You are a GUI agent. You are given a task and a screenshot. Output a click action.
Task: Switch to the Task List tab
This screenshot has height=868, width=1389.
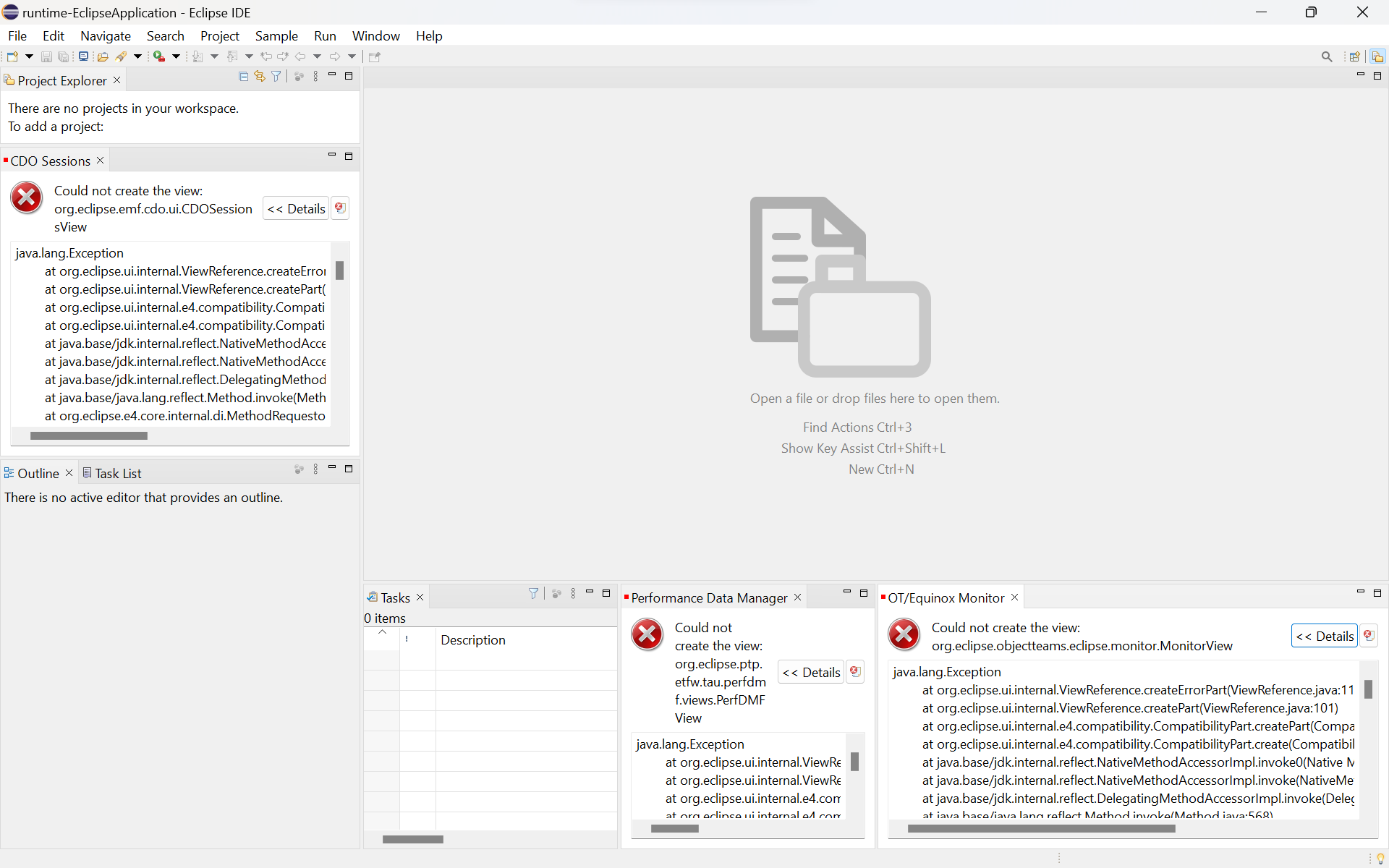pos(112,473)
